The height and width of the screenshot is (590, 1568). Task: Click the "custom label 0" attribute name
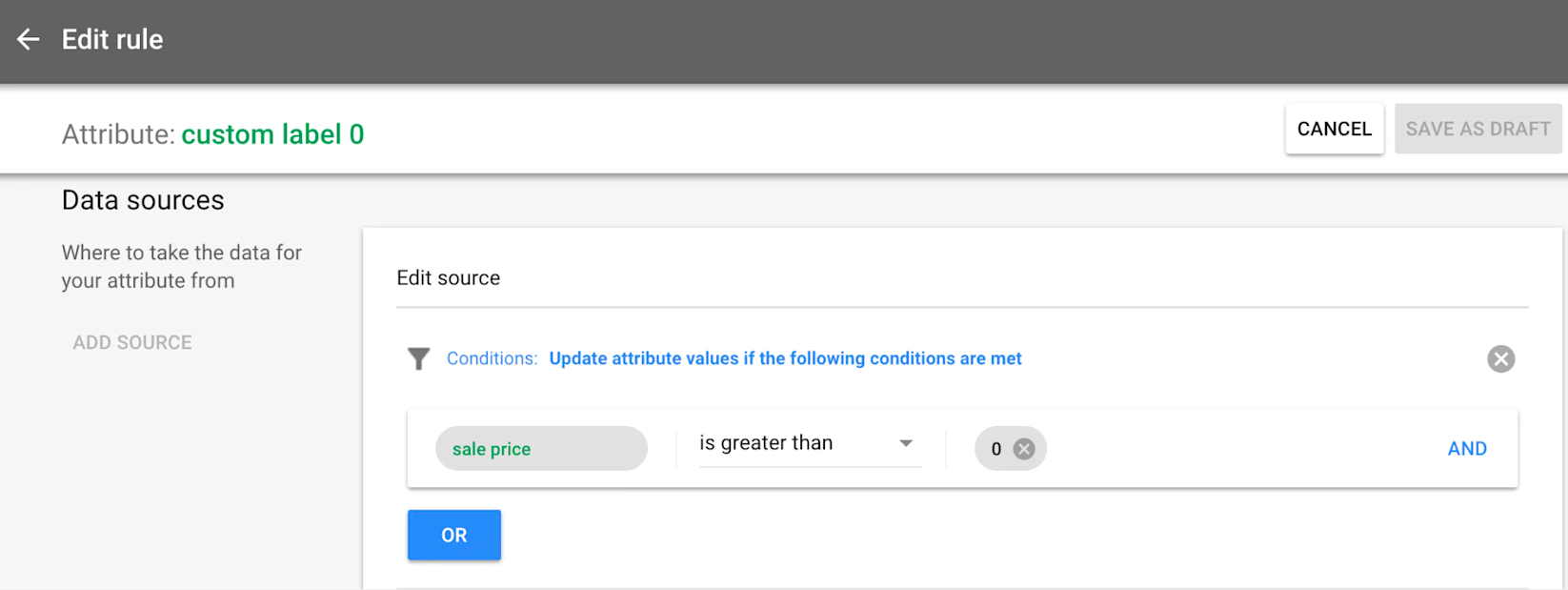coord(272,134)
